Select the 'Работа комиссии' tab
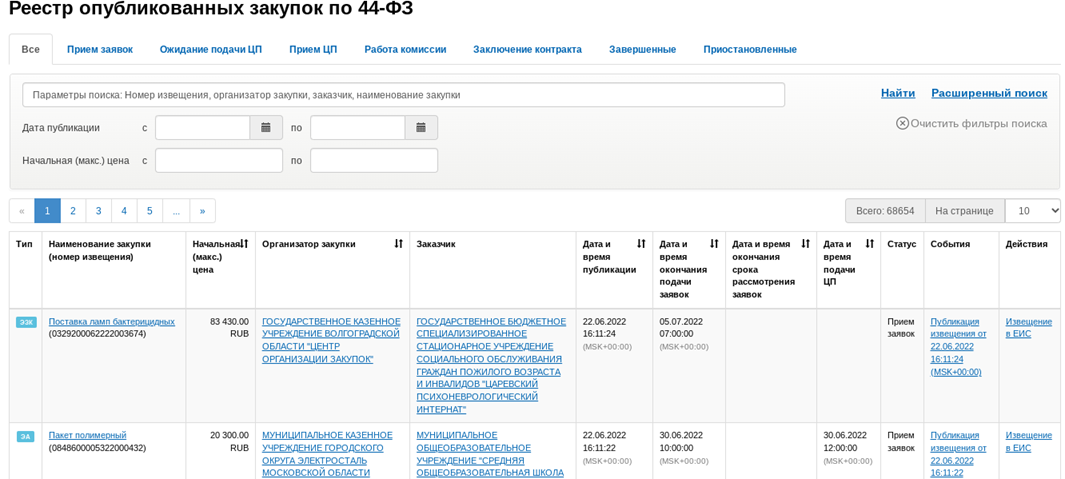The width and height of the screenshot is (1065, 479). tap(405, 50)
